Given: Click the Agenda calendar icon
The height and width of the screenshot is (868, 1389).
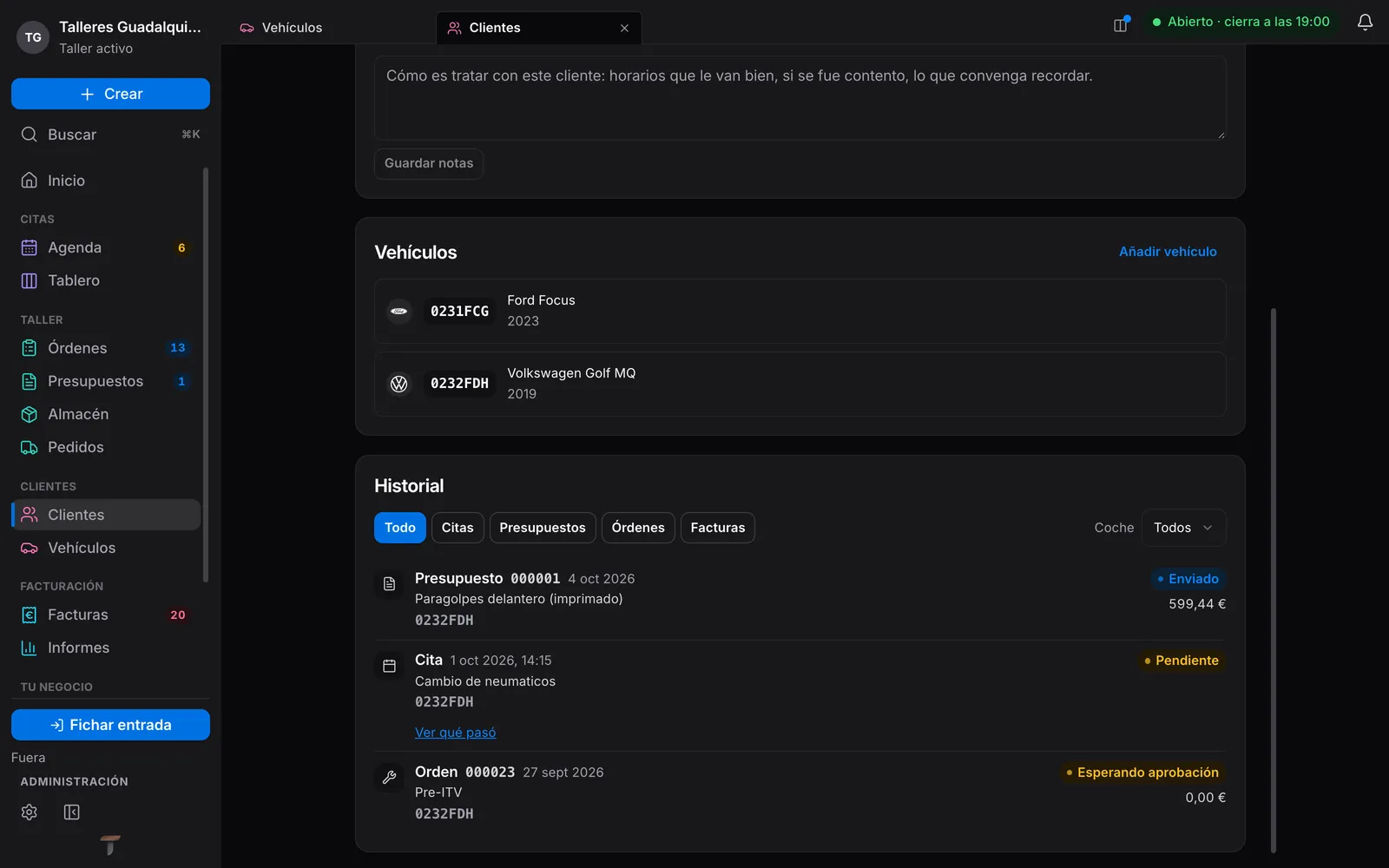Looking at the screenshot, I should pyautogui.click(x=29, y=247).
